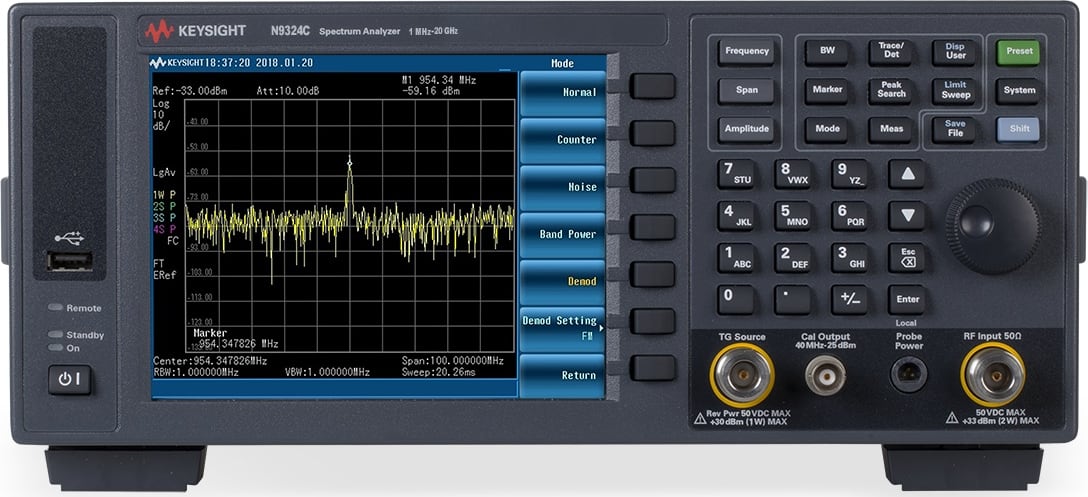Tap keypad number 1 ABC

(737, 258)
